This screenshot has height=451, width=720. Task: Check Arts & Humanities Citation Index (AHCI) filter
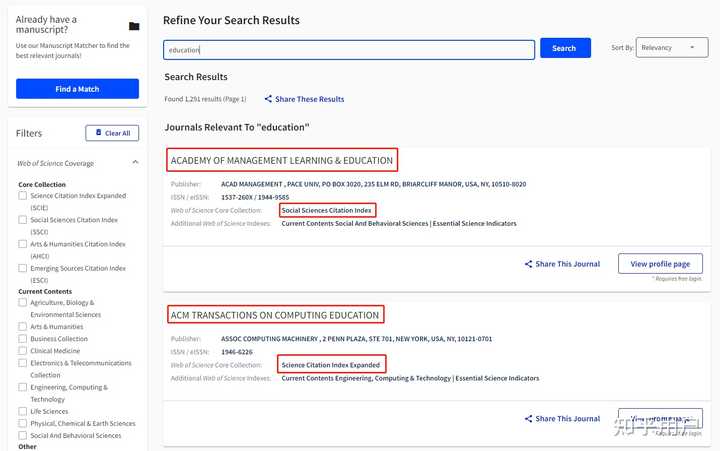[x=22, y=244]
